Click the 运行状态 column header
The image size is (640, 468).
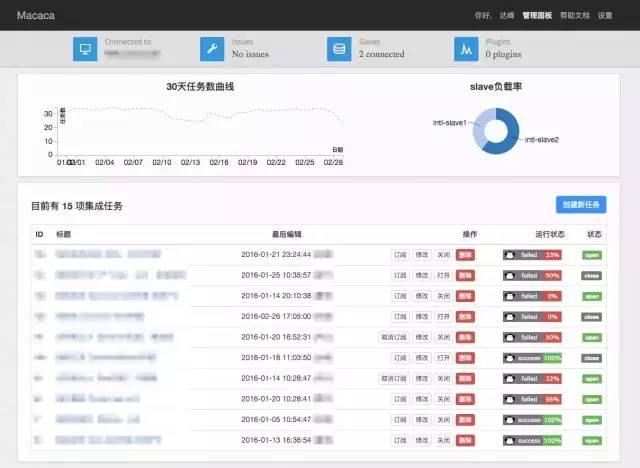pos(550,234)
